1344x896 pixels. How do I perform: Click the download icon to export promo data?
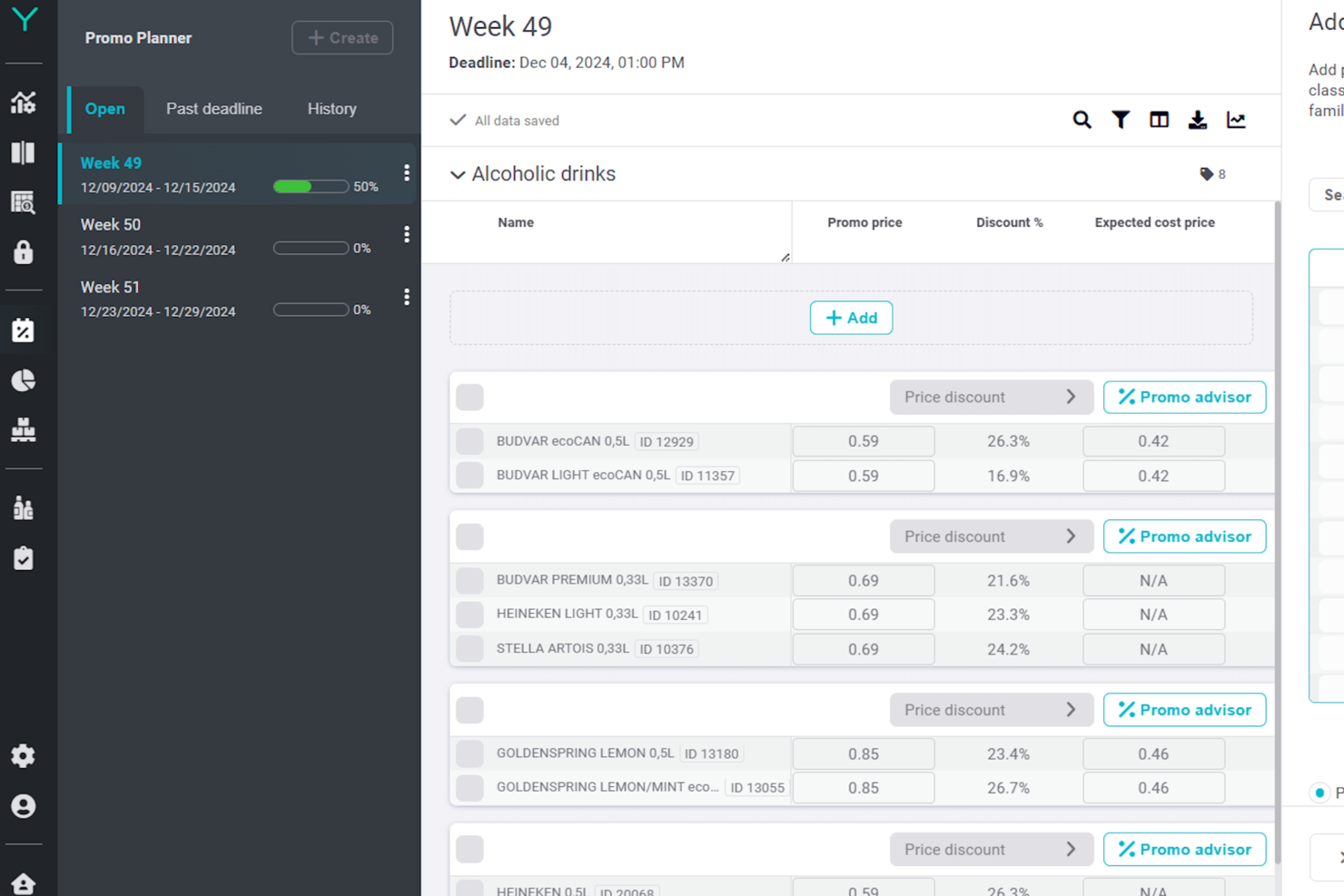tap(1198, 119)
